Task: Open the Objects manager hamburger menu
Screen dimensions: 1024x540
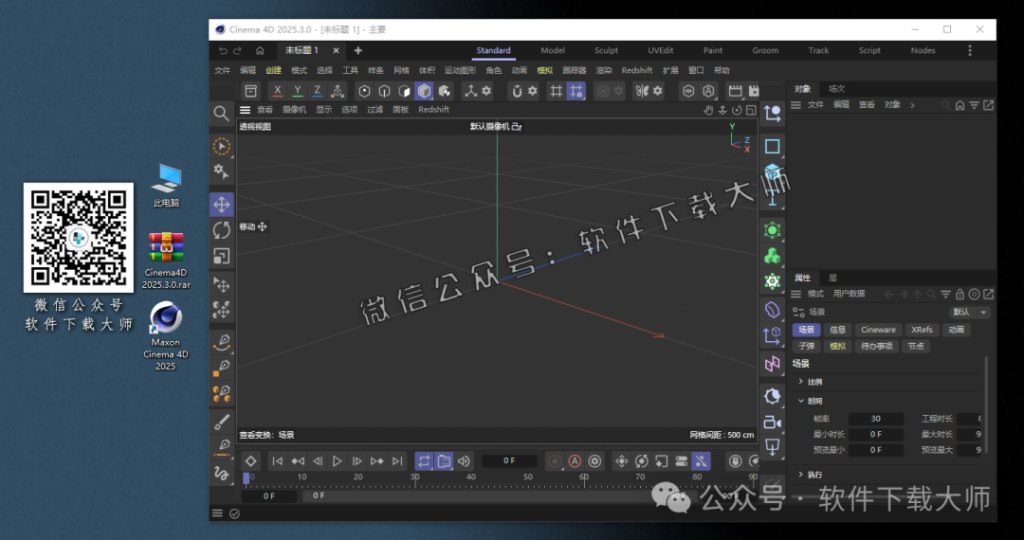Action: (796, 105)
